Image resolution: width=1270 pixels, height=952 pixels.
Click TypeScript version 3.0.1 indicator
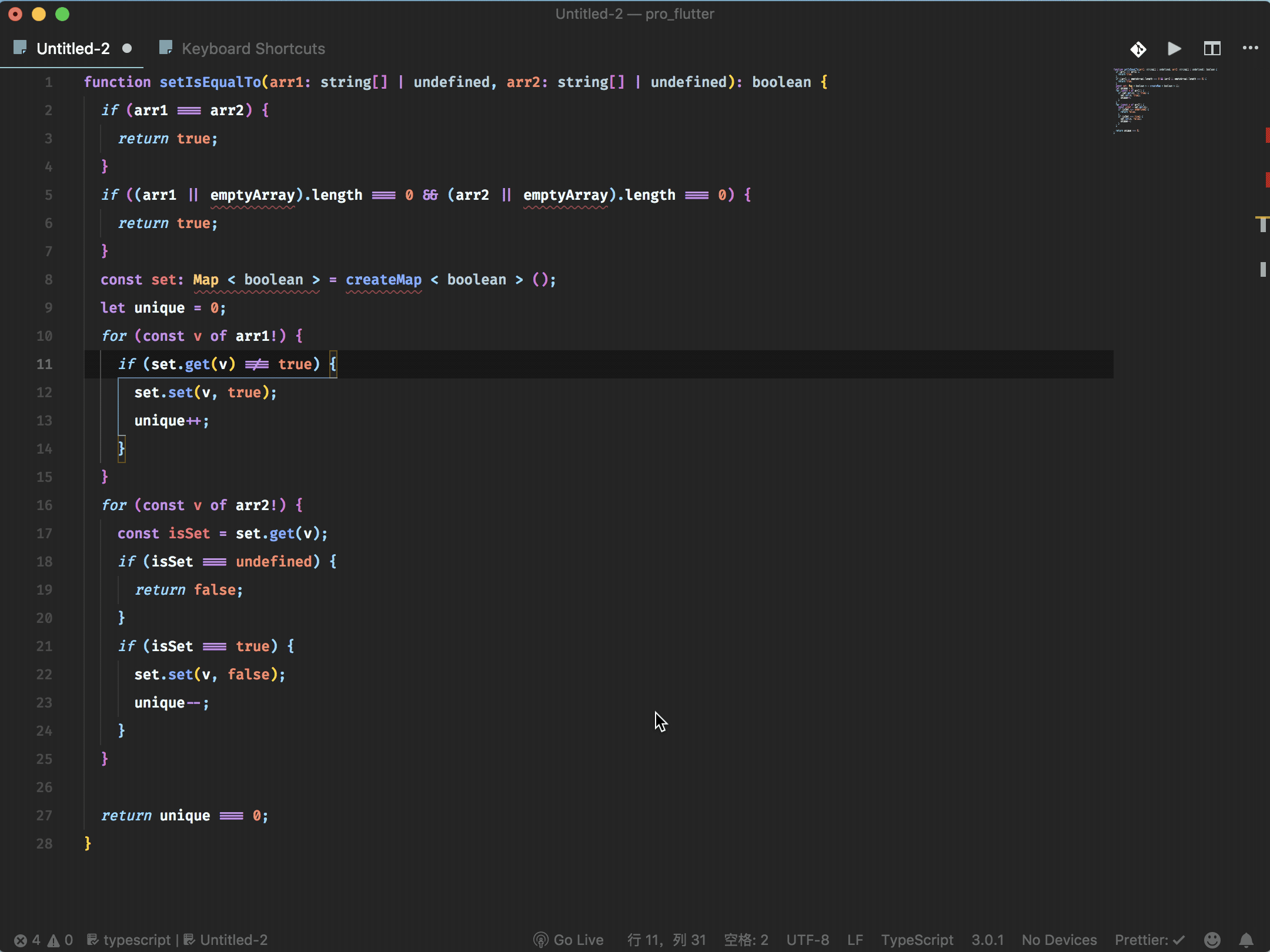(987, 940)
